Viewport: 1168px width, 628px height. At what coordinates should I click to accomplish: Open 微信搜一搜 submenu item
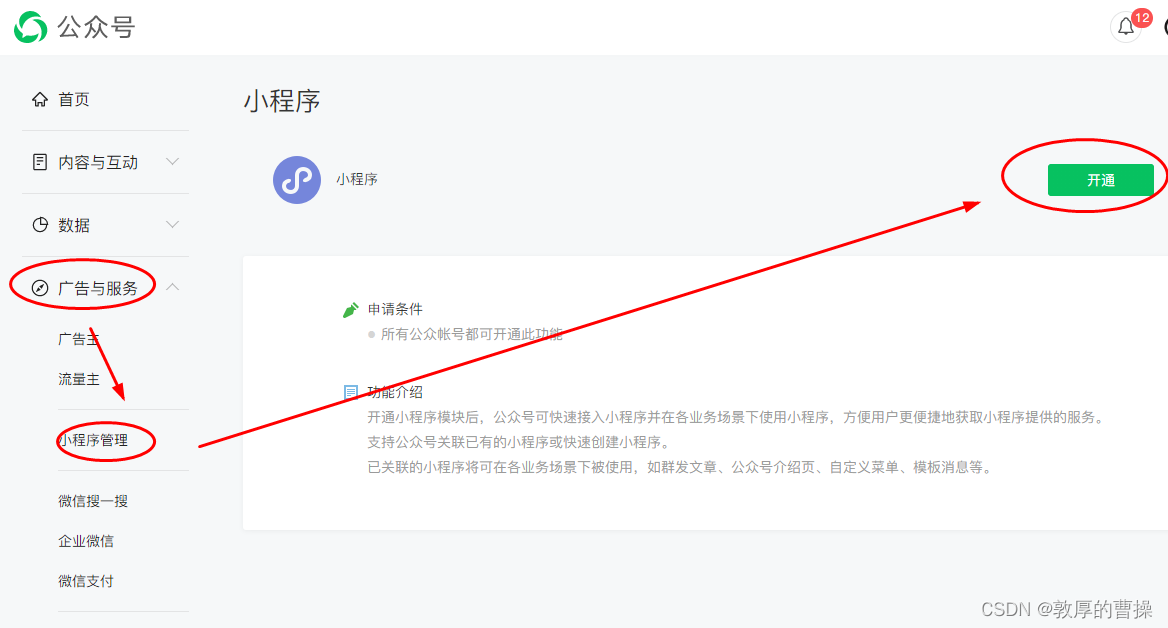click(x=93, y=501)
